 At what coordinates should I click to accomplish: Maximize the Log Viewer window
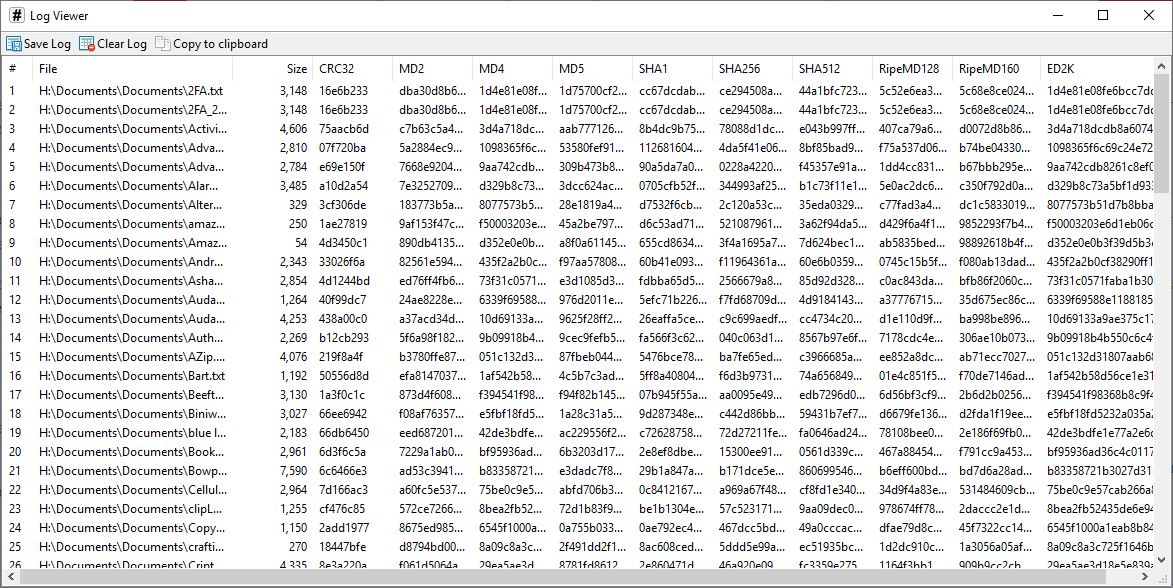pyautogui.click(x=1103, y=15)
